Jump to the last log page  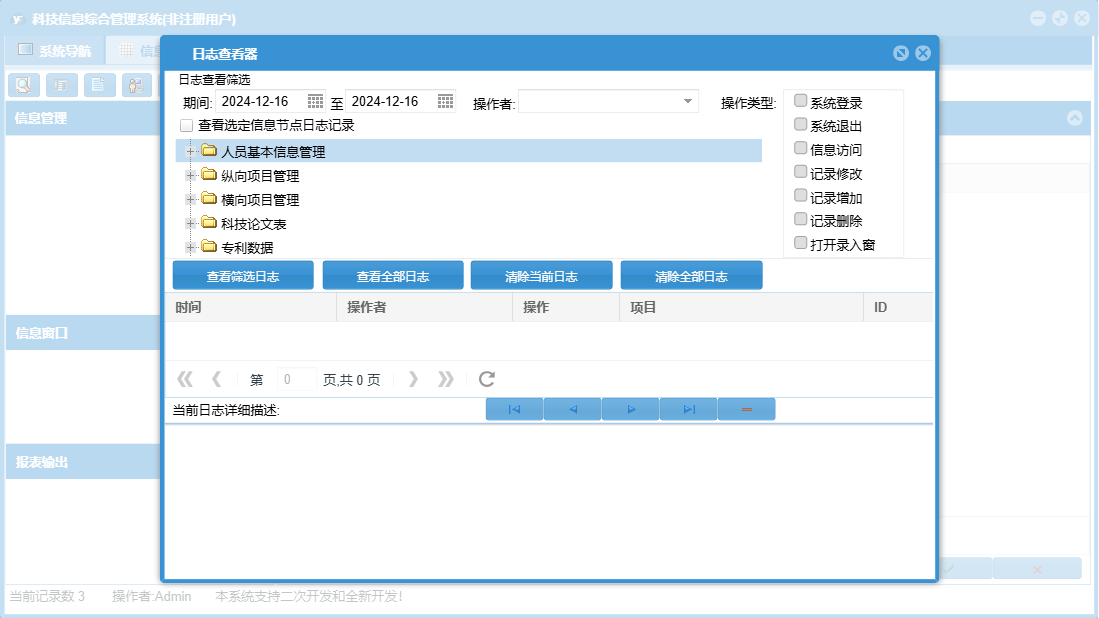click(x=446, y=379)
